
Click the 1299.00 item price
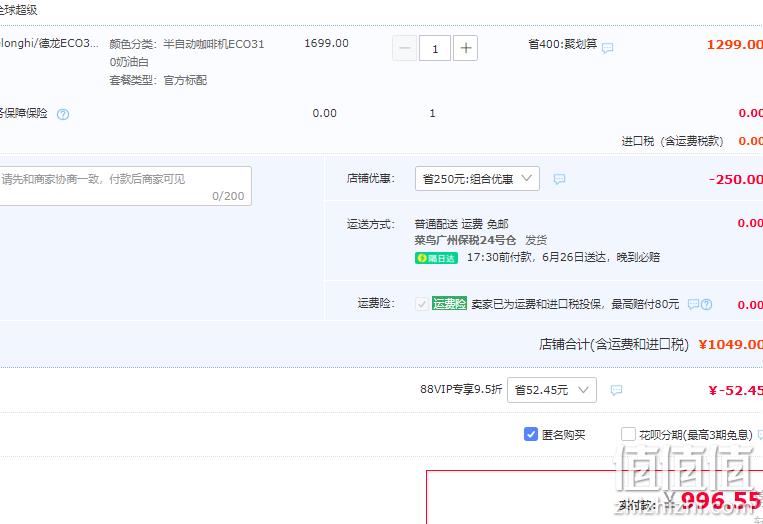pyautogui.click(x=734, y=45)
